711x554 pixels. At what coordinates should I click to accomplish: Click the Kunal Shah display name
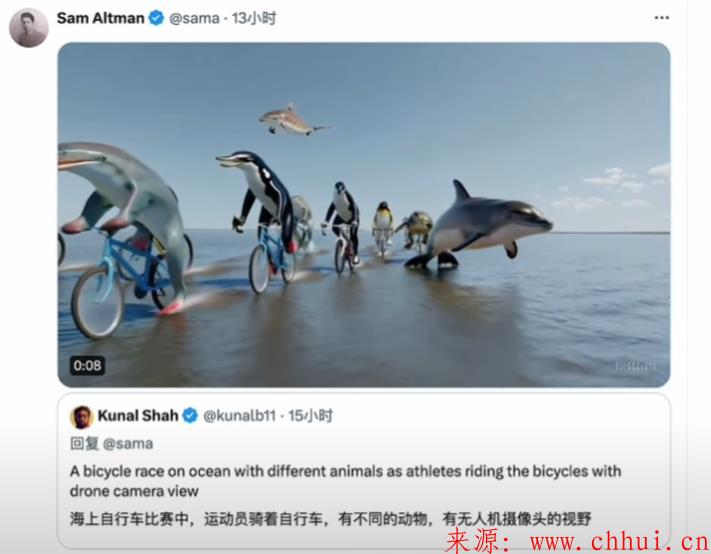138,415
